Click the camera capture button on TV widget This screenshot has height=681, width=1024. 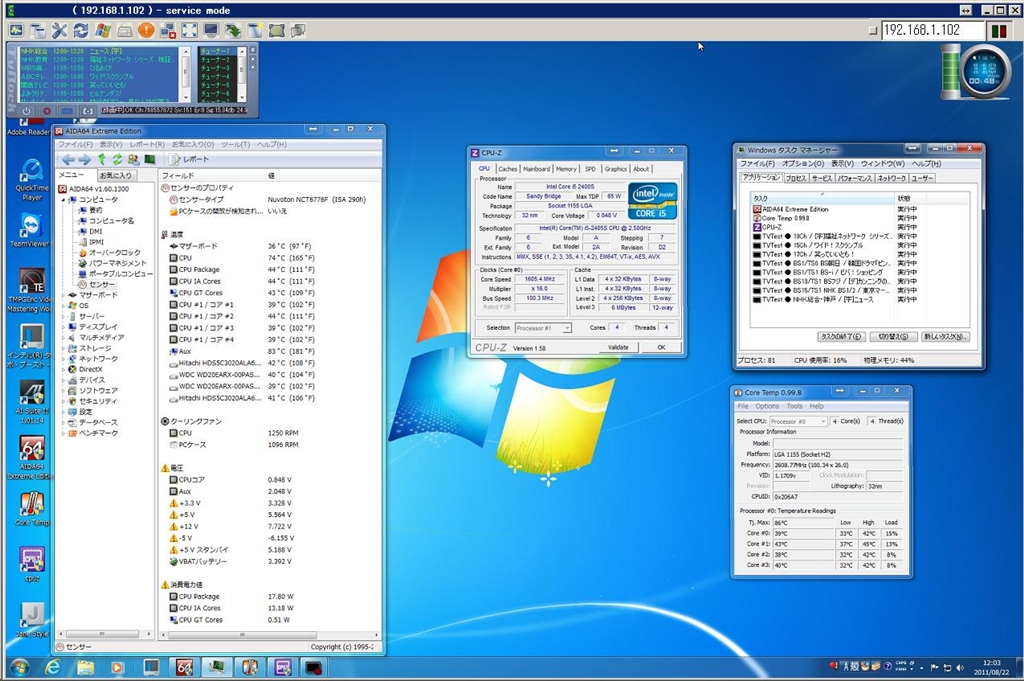pyautogui.click(x=88, y=111)
